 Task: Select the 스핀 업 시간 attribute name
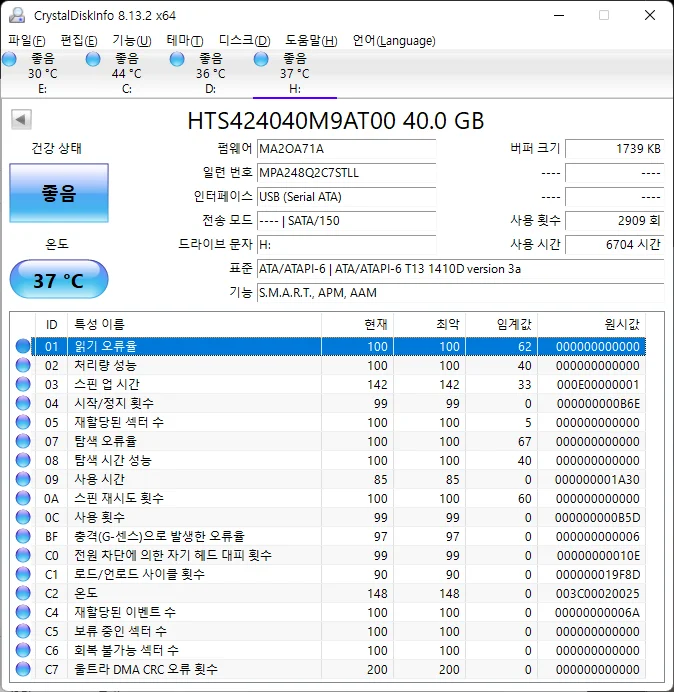[107, 384]
